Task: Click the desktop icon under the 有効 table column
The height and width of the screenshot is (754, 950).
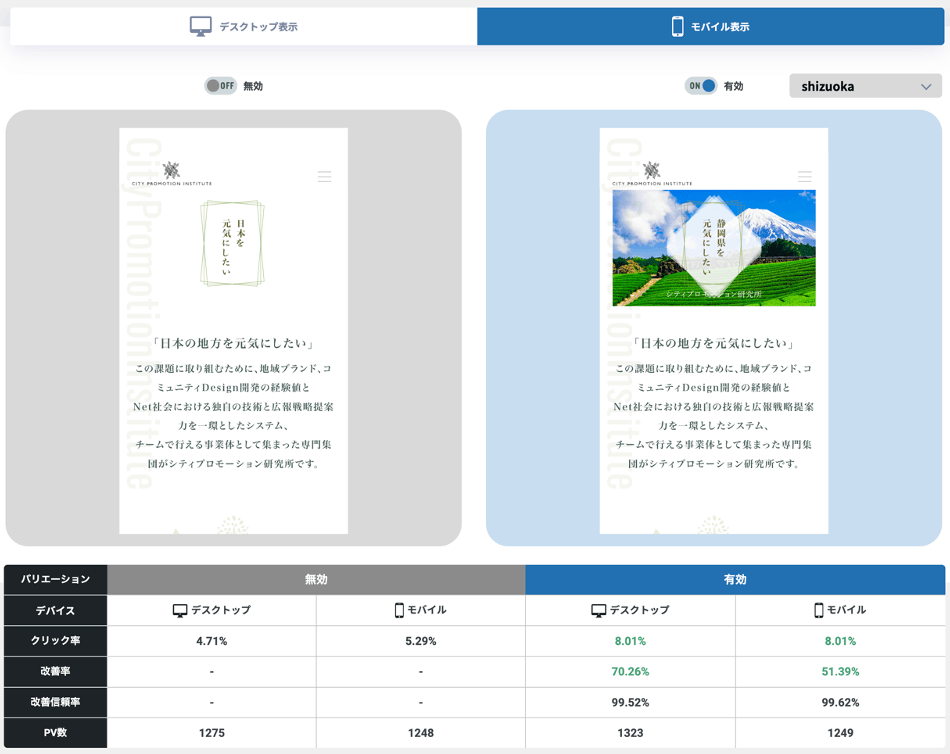Action: point(598,610)
